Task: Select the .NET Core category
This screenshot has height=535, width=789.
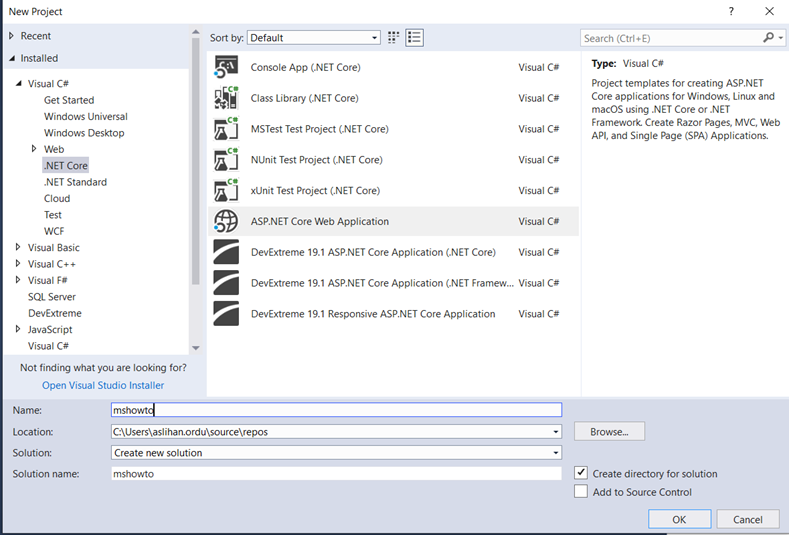Action: [65, 166]
